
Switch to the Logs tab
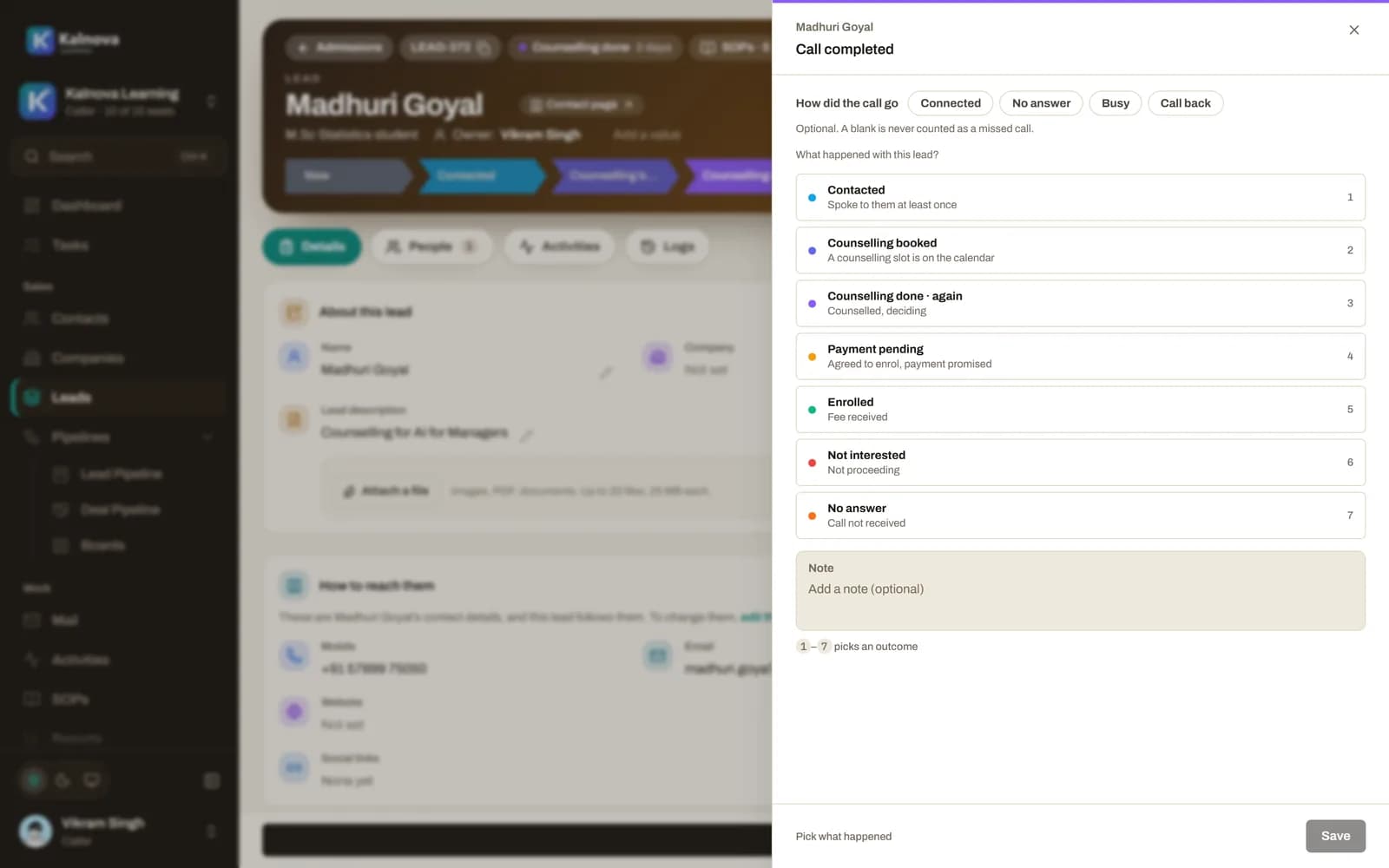(667, 247)
